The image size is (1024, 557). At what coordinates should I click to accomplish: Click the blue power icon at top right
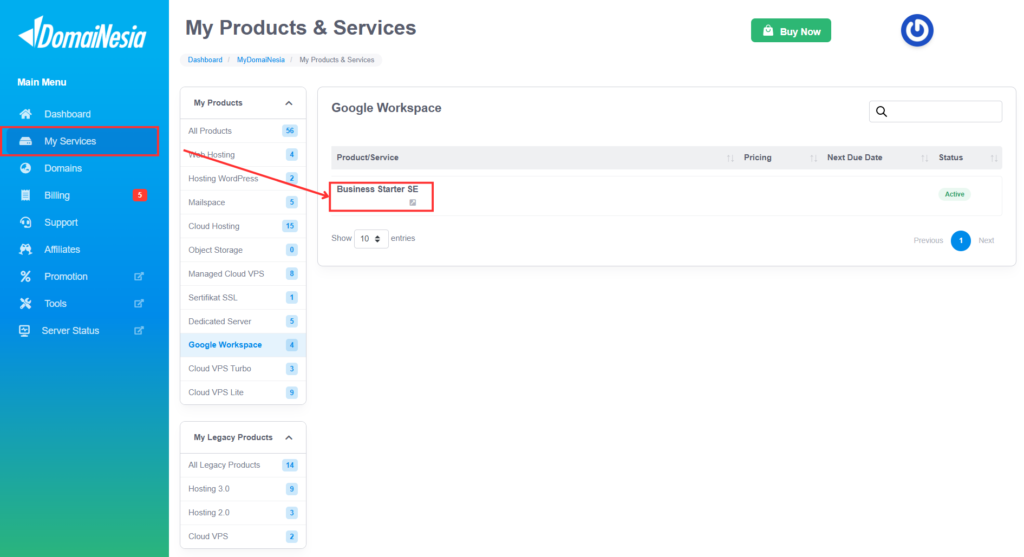pyautogui.click(x=917, y=30)
